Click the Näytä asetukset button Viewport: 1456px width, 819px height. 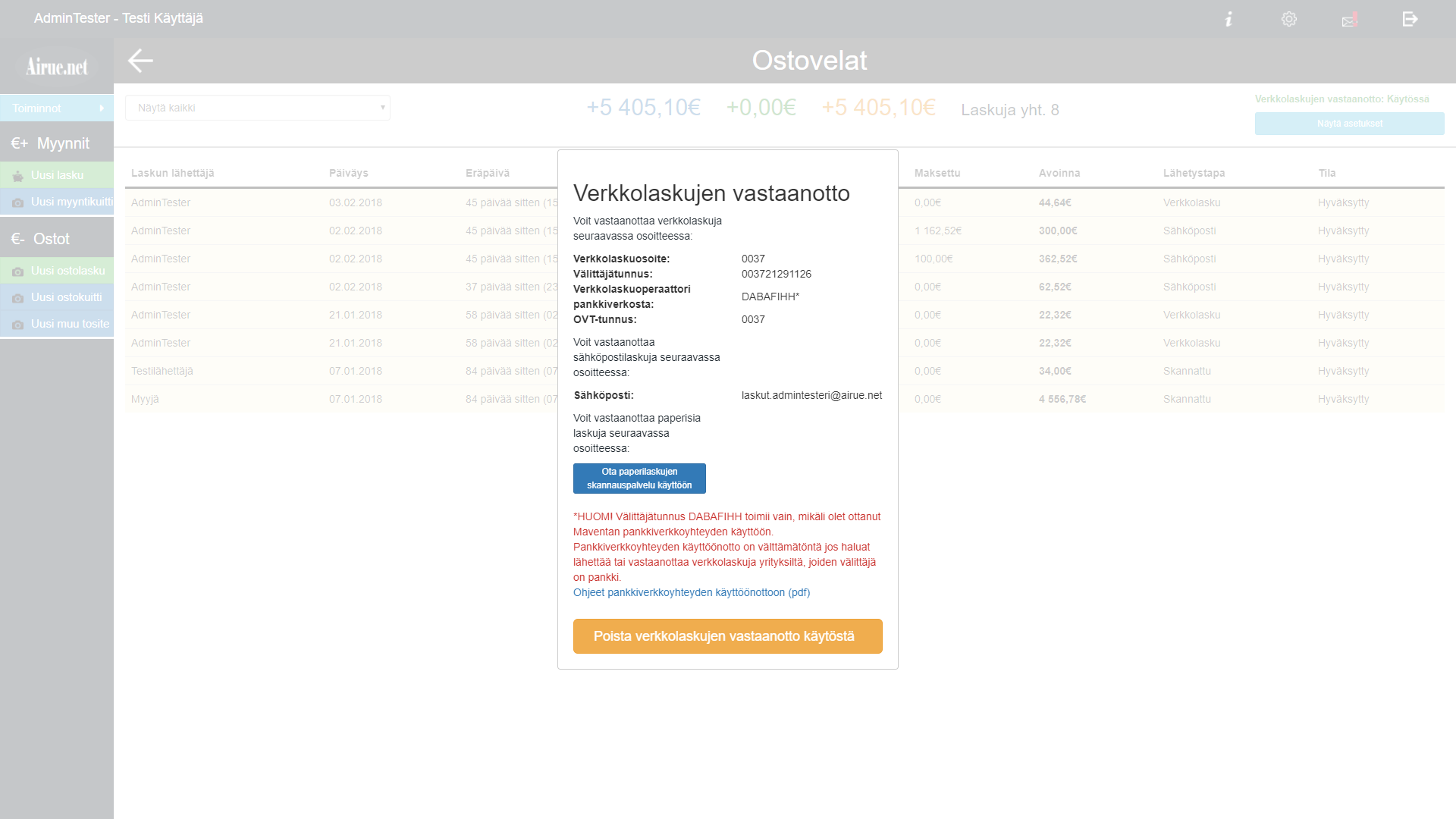pyautogui.click(x=1349, y=124)
